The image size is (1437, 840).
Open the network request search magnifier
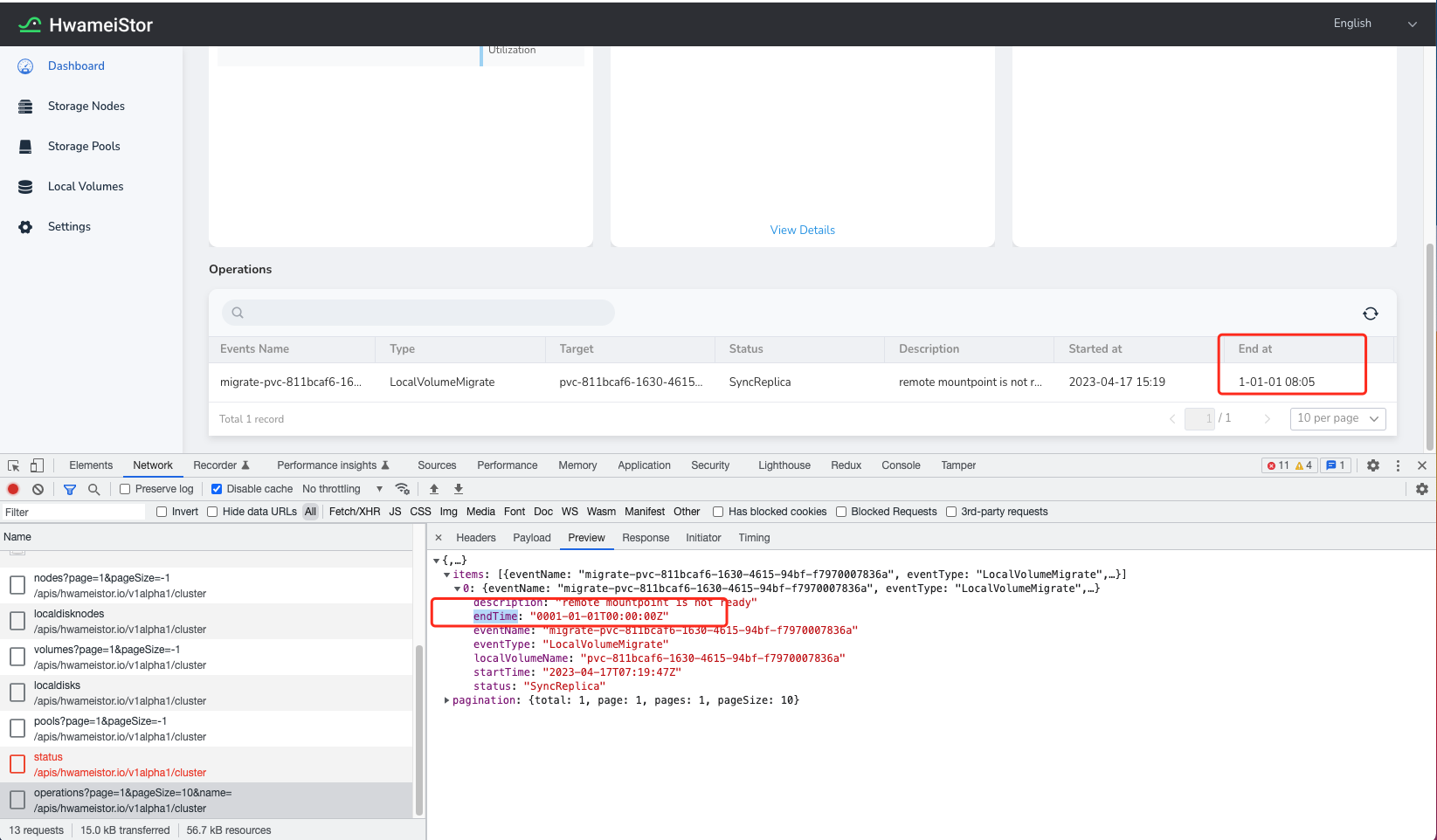point(93,489)
